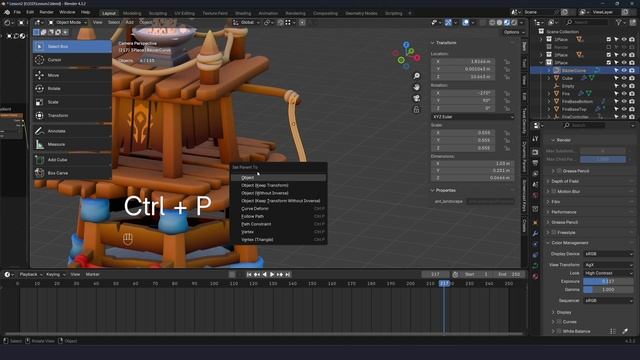Click the Location X value field
This screenshot has height=360, width=640.
pos(463,62)
